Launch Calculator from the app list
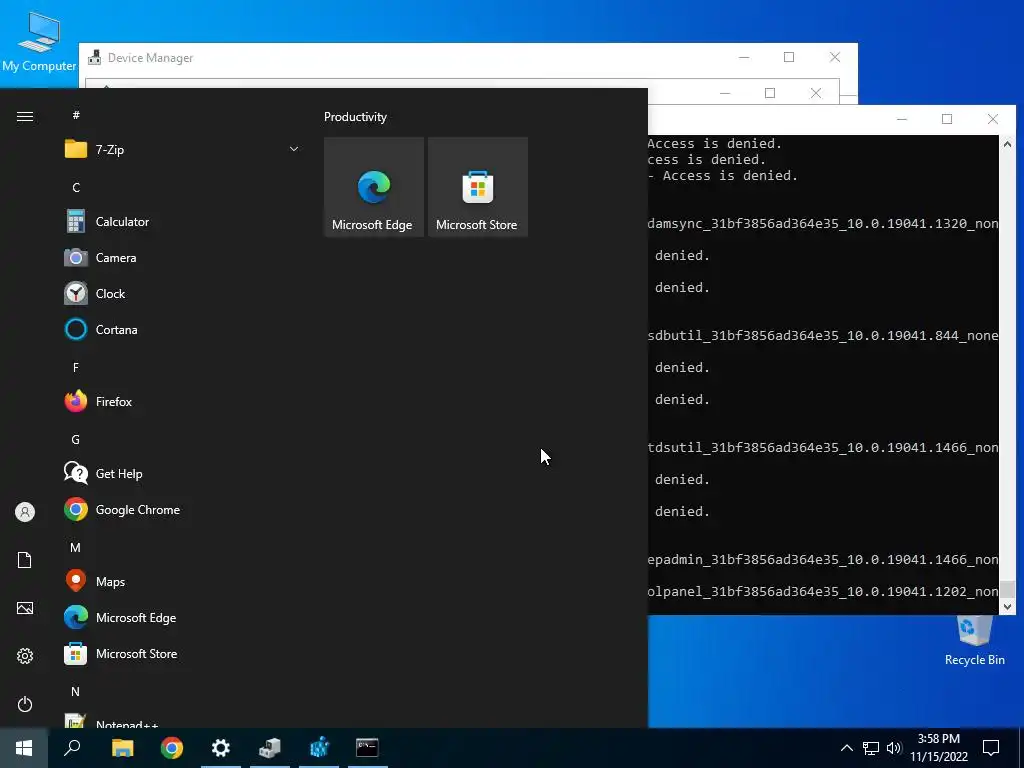Image resolution: width=1024 pixels, height=768 pixels. coord(182,221)
